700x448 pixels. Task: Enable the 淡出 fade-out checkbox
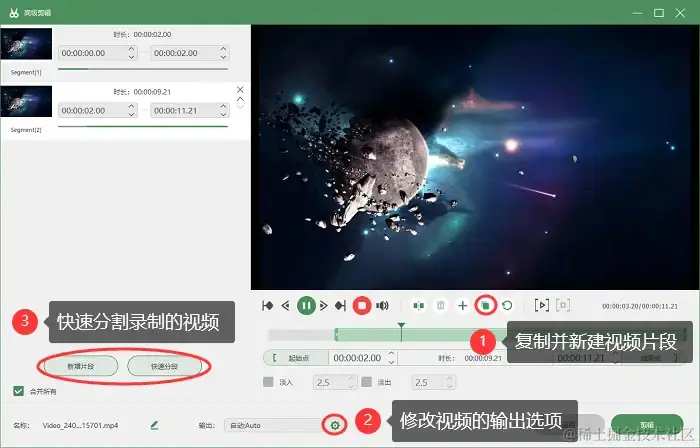(367, 382)
